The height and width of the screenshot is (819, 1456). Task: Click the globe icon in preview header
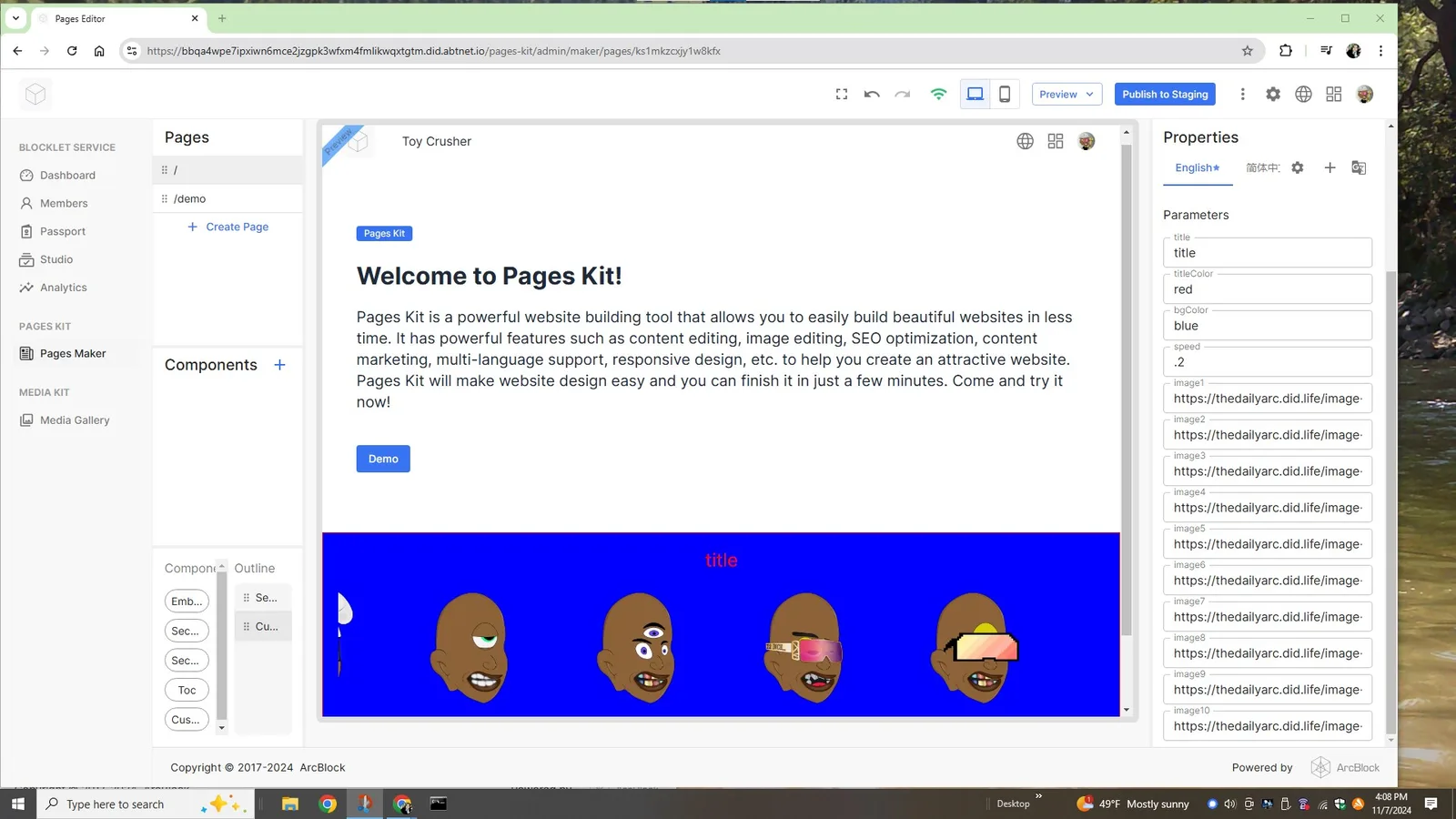[x=1025, y=141]
